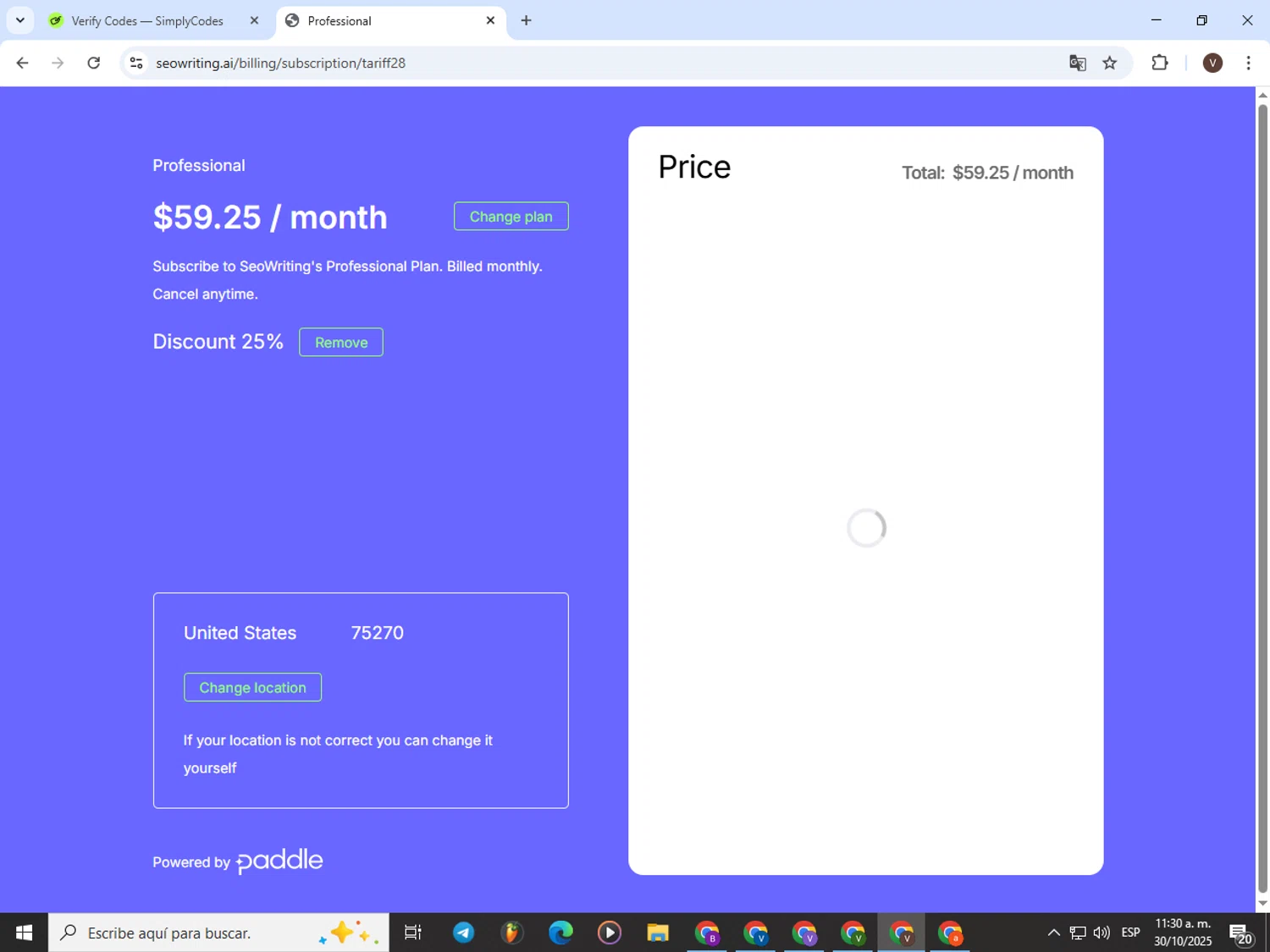Screen dimensions: 1270x952
Task: Go forward to the next page
Action: pyautogui.click(x=58, y=63)
